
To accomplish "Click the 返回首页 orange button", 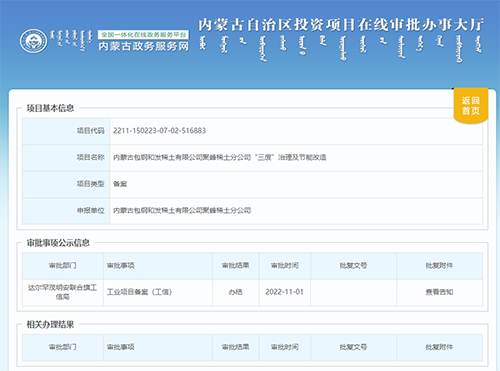I will pyautogui.click(x=471, y=105).
